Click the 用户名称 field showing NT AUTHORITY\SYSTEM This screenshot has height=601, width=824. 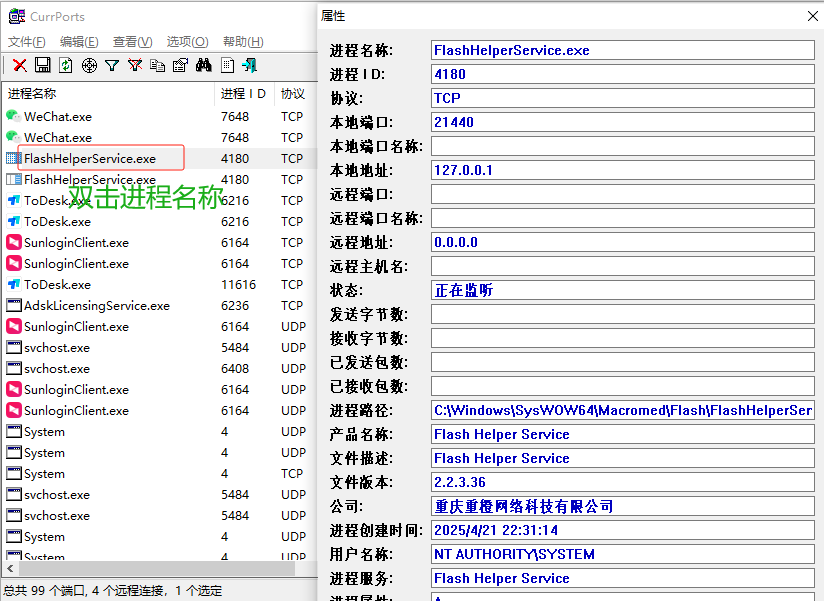click(x=623, y=554)
